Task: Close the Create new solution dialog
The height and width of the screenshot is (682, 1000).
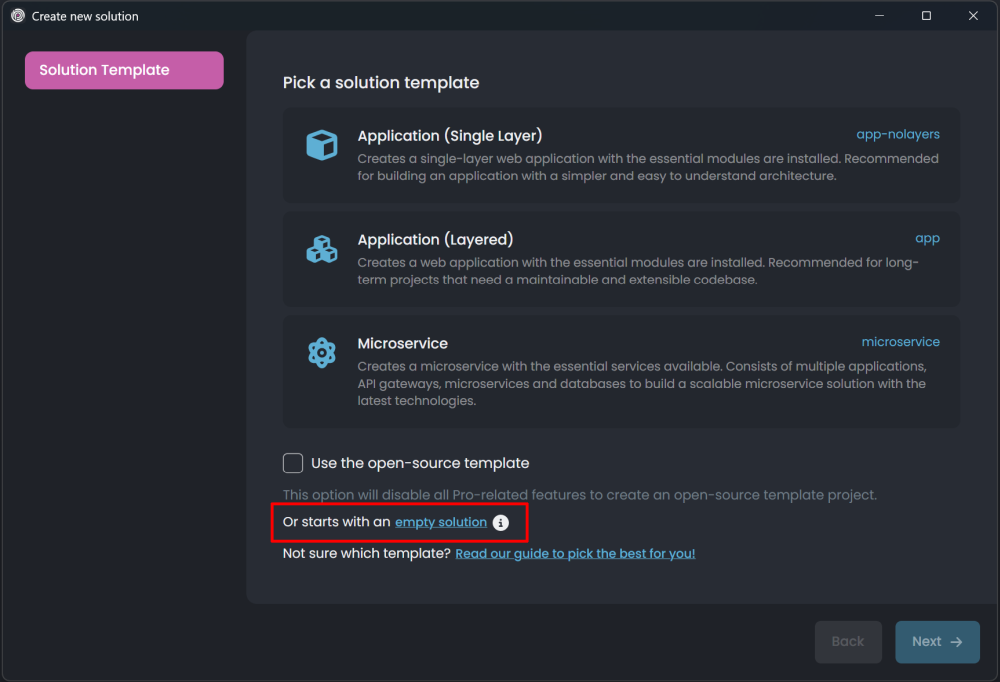Action: (973, 16)
